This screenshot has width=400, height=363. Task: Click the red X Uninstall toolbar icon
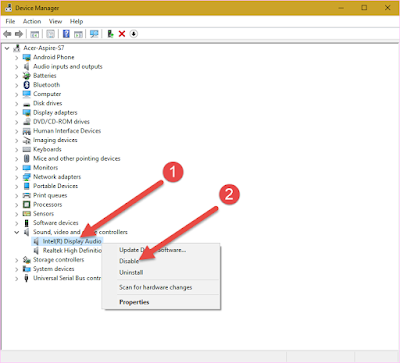pos(122,34)
